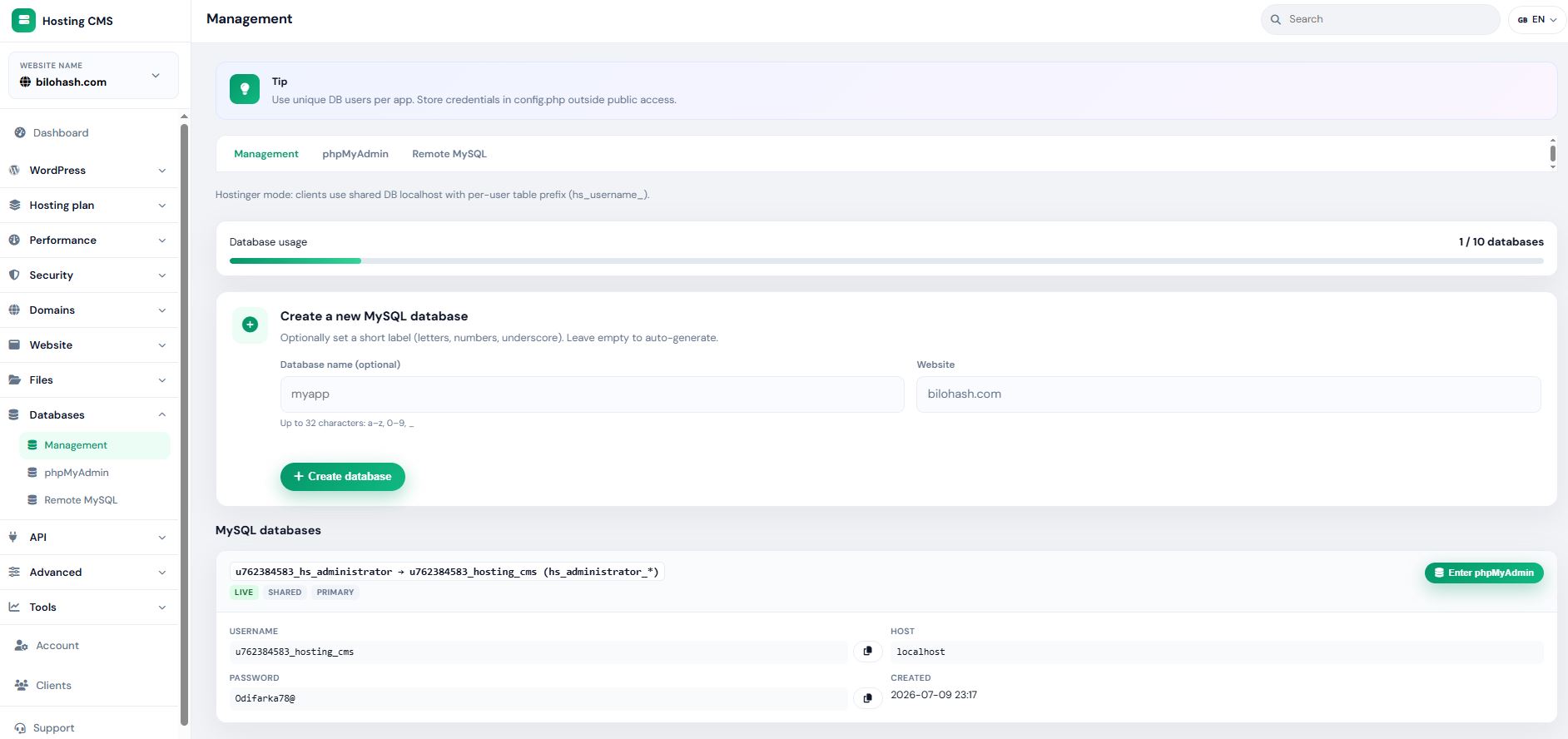1568x739 pixels.
Task: Click the Search input box
Action: [x=1380, y=19]
